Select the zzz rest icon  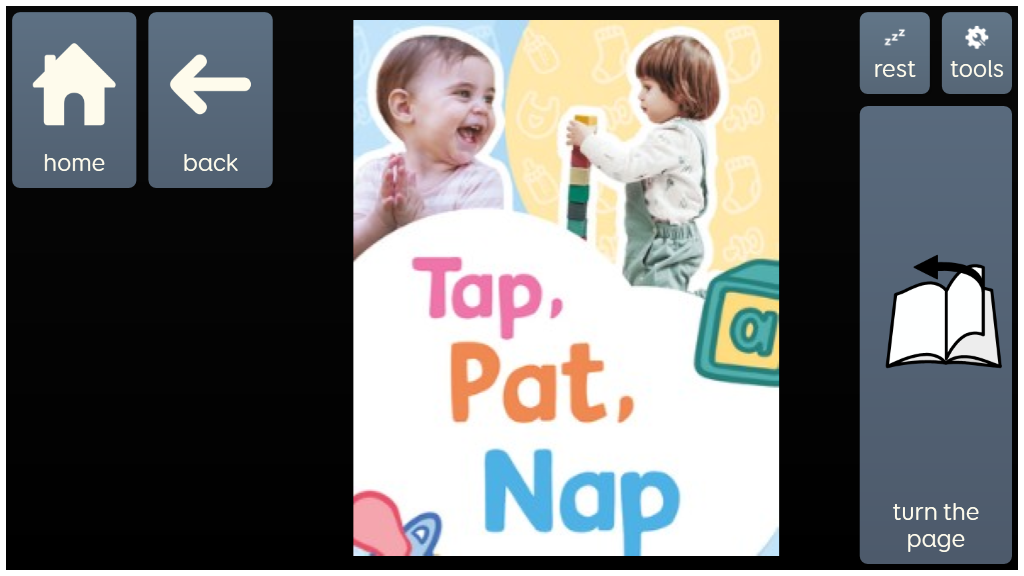tap(895, 37)
